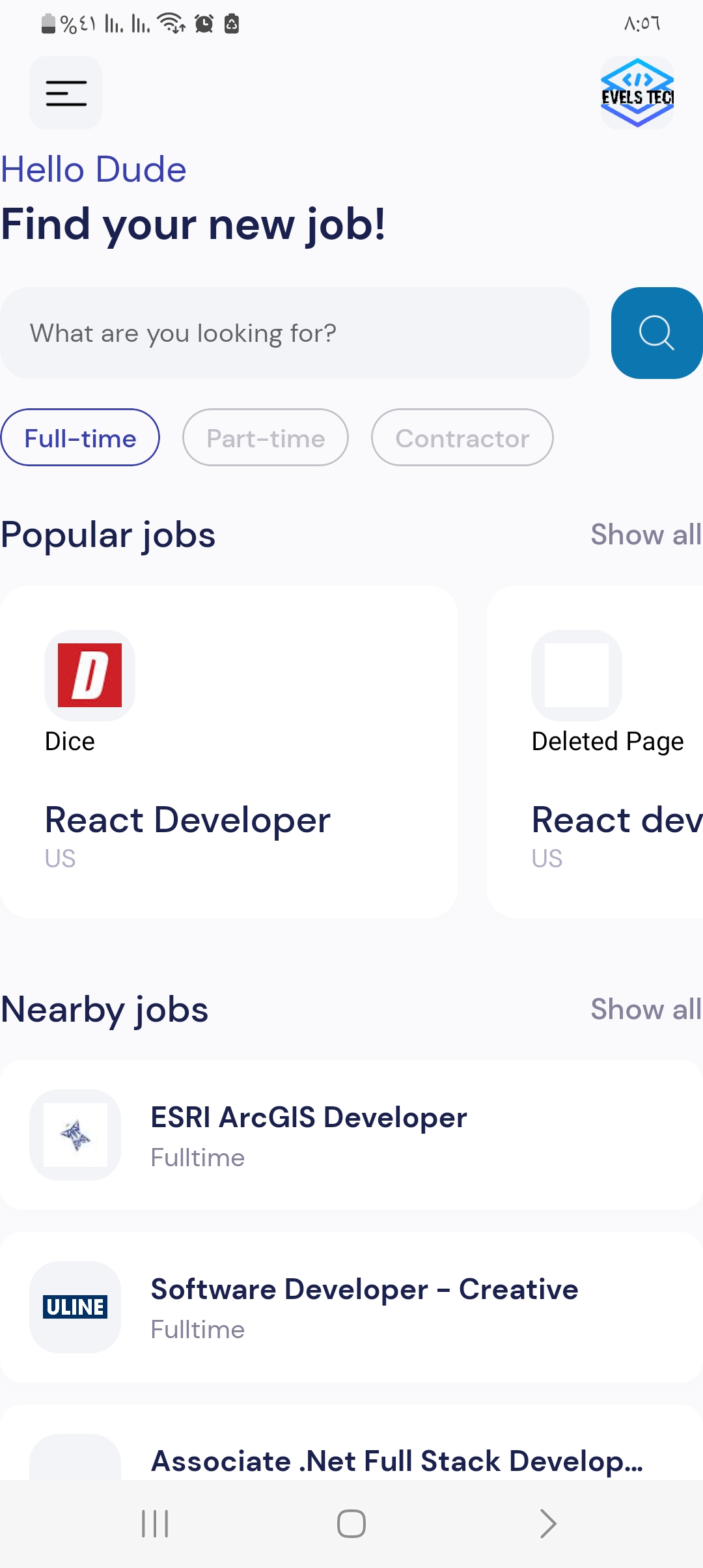This screenshot has height=1568, width=703.
Task: Open ESRI ArcGIS Developer job listing
Action: pyautogui.click(x=309, y=1117)
